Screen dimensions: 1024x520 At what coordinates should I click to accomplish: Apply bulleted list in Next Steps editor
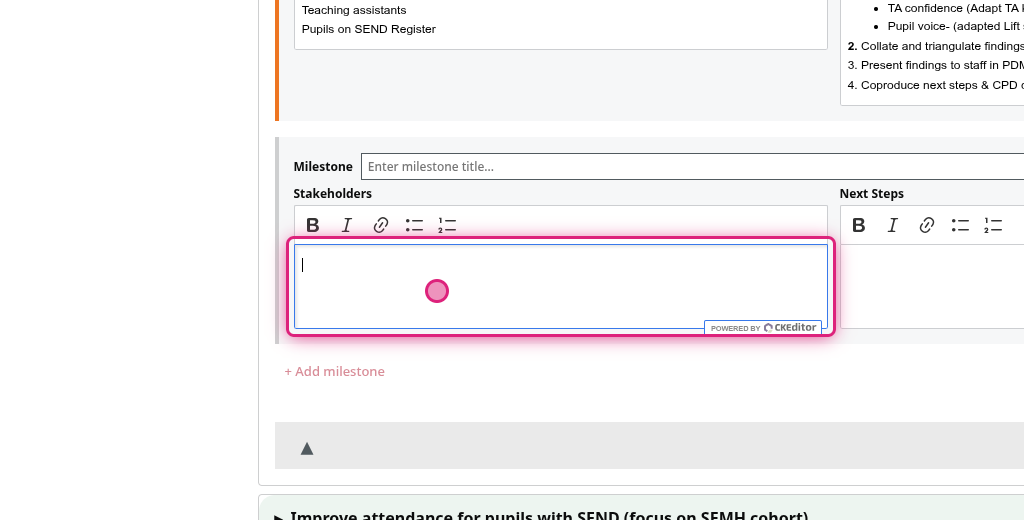(960, 225)
